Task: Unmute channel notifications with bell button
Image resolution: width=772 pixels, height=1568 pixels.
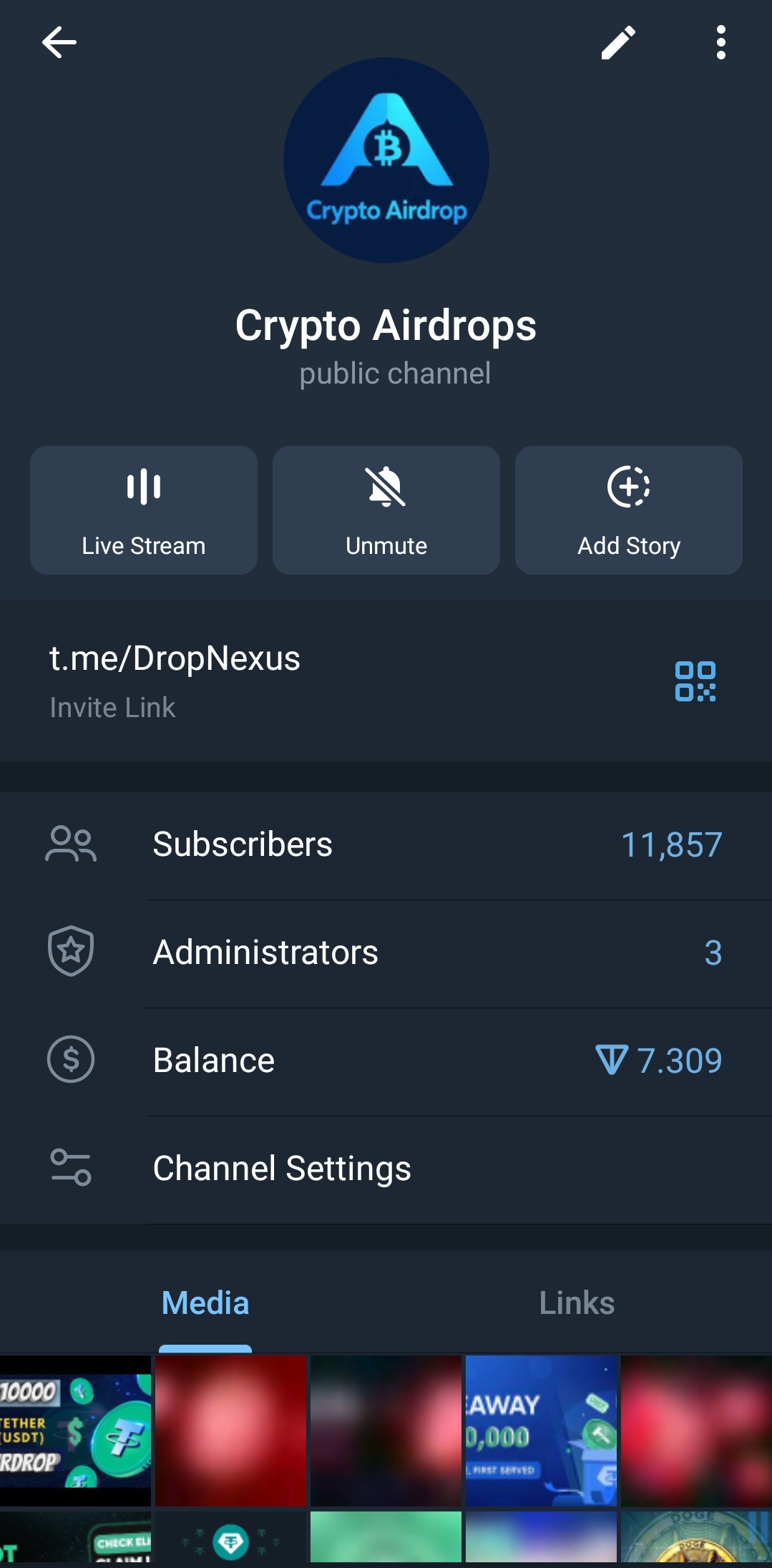Action: tap(386, 510)
